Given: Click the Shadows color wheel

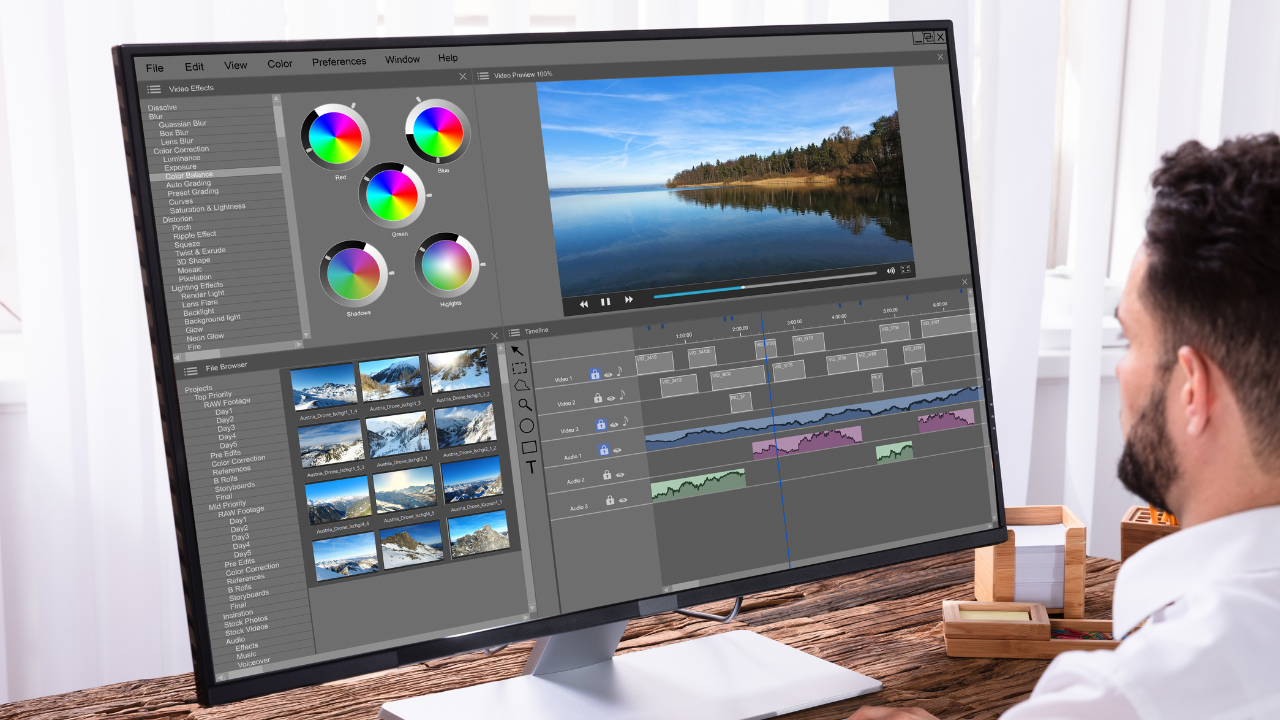Looking at the screenshot, I should [354, 273].
